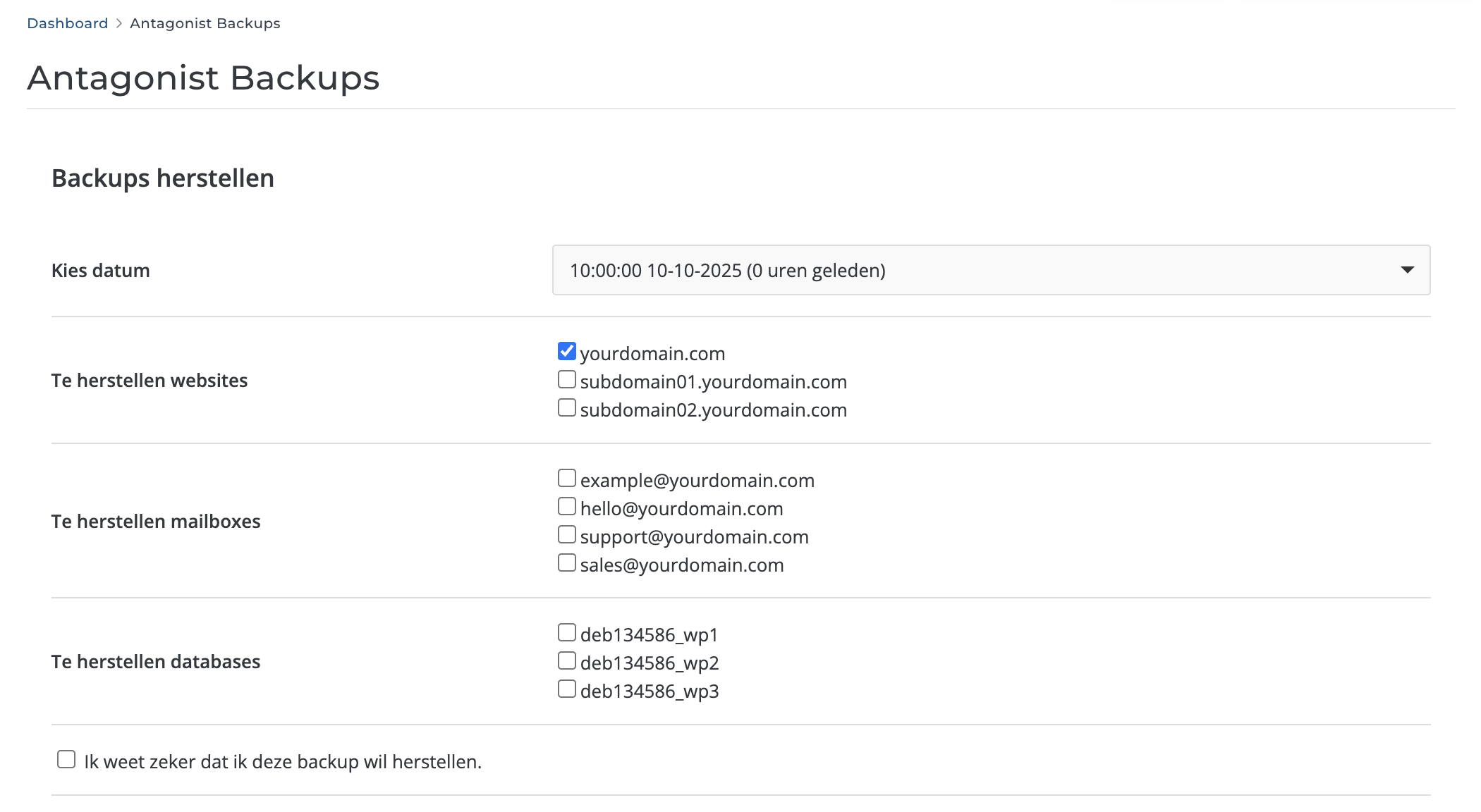Select database deb134586_wp3
Image resolution: width=1481 pixels, height=812 pixels.
pyautogui.click(x=566, y=689)
